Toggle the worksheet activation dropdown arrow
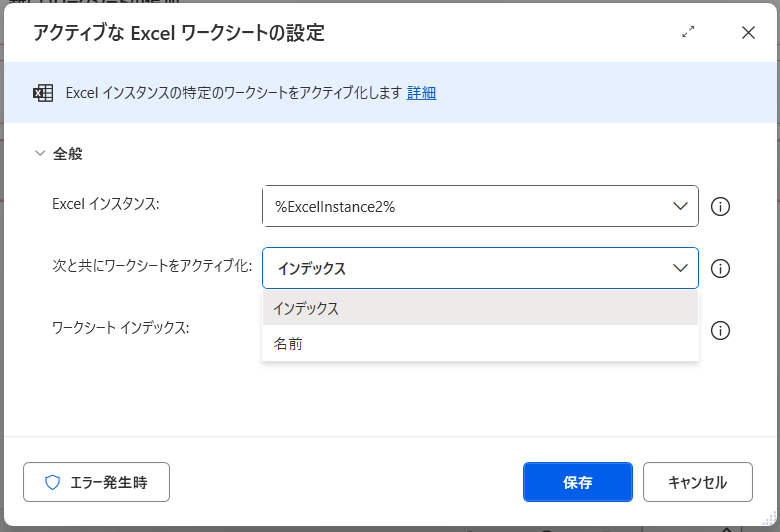The image size is (780, 532). tap(680, 268)
